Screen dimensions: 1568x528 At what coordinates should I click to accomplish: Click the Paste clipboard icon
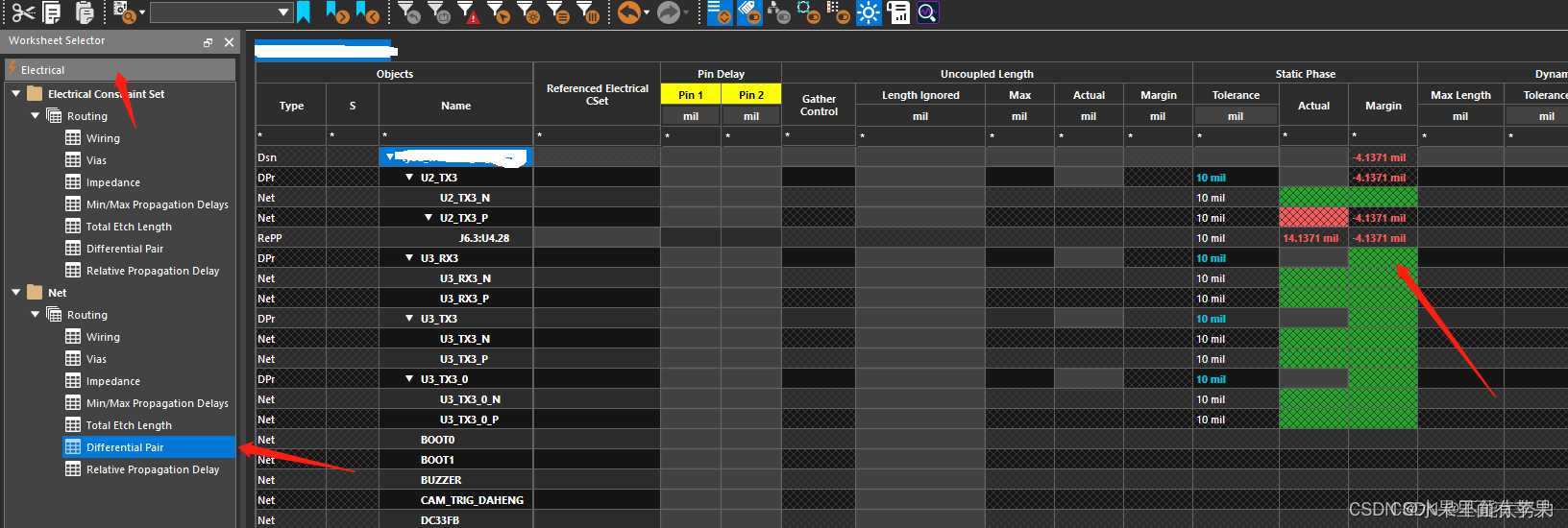[x=85, y=12]
